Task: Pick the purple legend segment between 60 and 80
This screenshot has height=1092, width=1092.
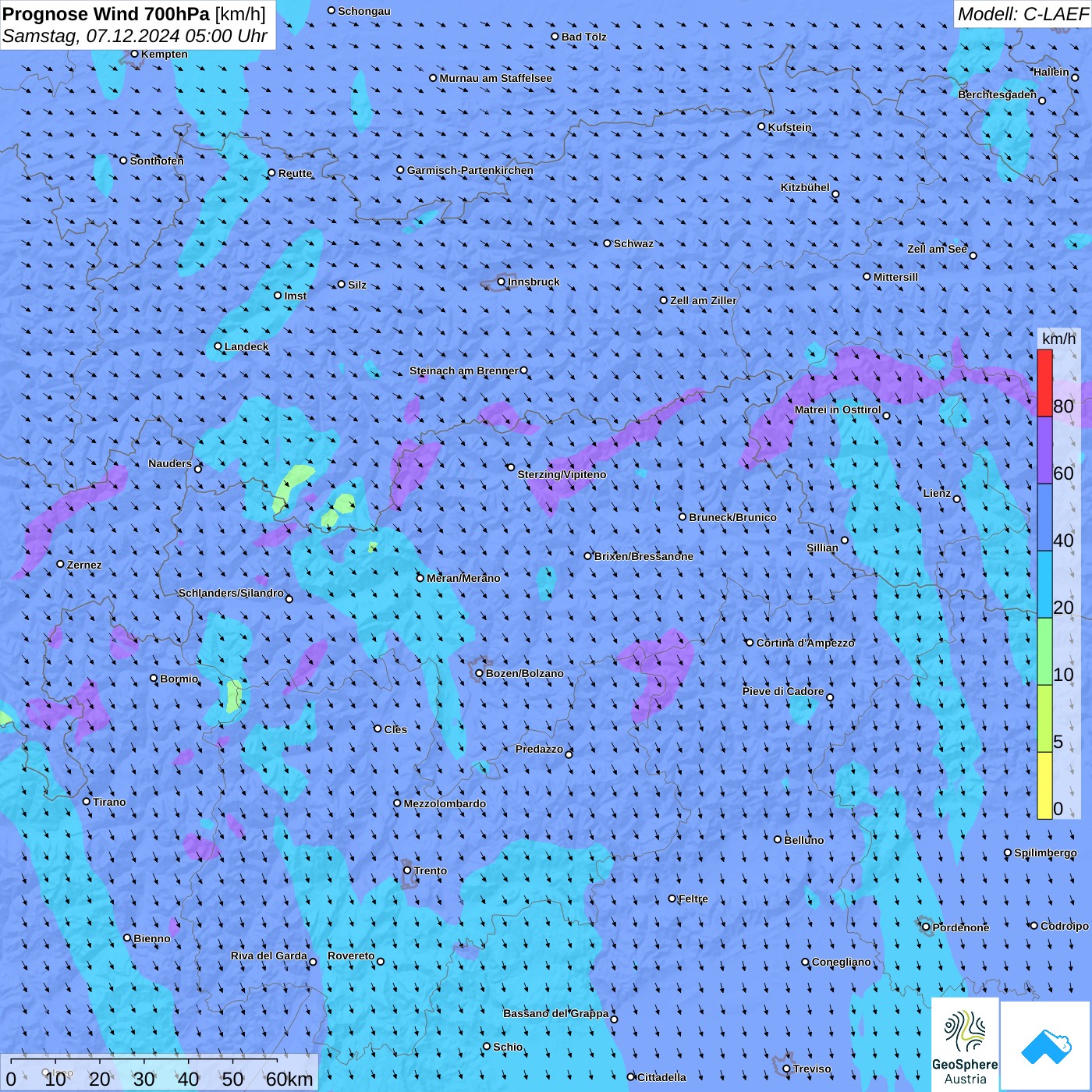Action: (x=1044, y=451)
